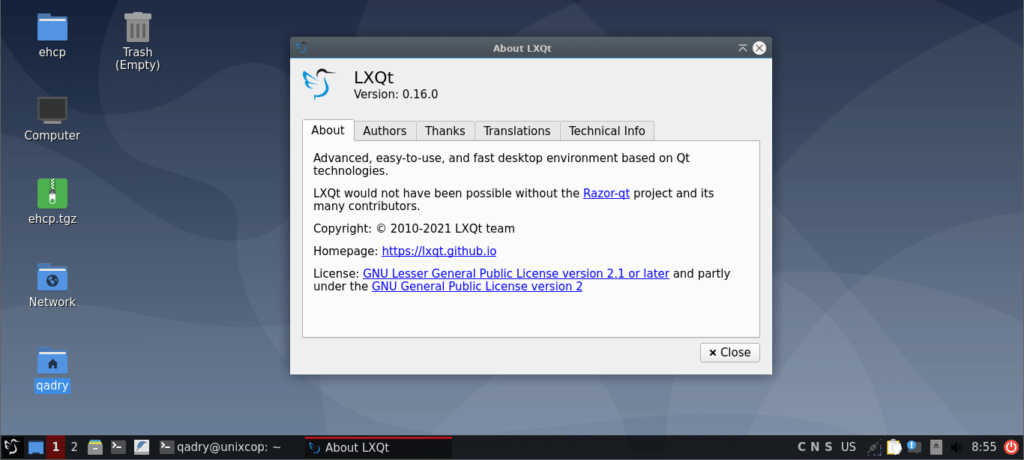Click the red power button icon
The height and width of the screenshot is (460, 1024).
(1011, 448)
